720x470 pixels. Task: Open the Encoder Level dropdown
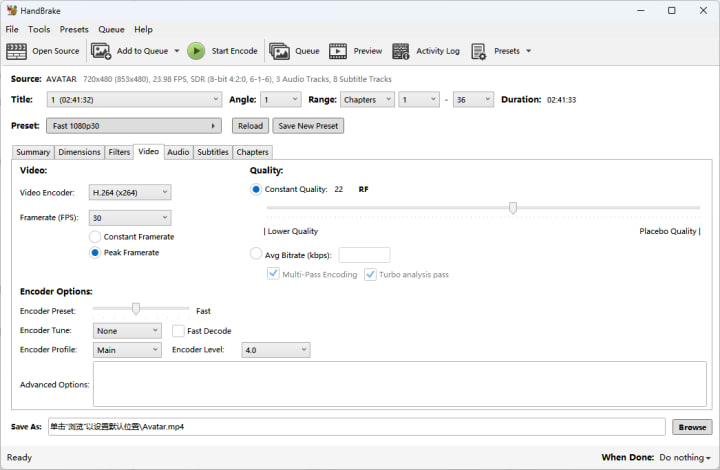pyautogui.click(x=276, y=350)
